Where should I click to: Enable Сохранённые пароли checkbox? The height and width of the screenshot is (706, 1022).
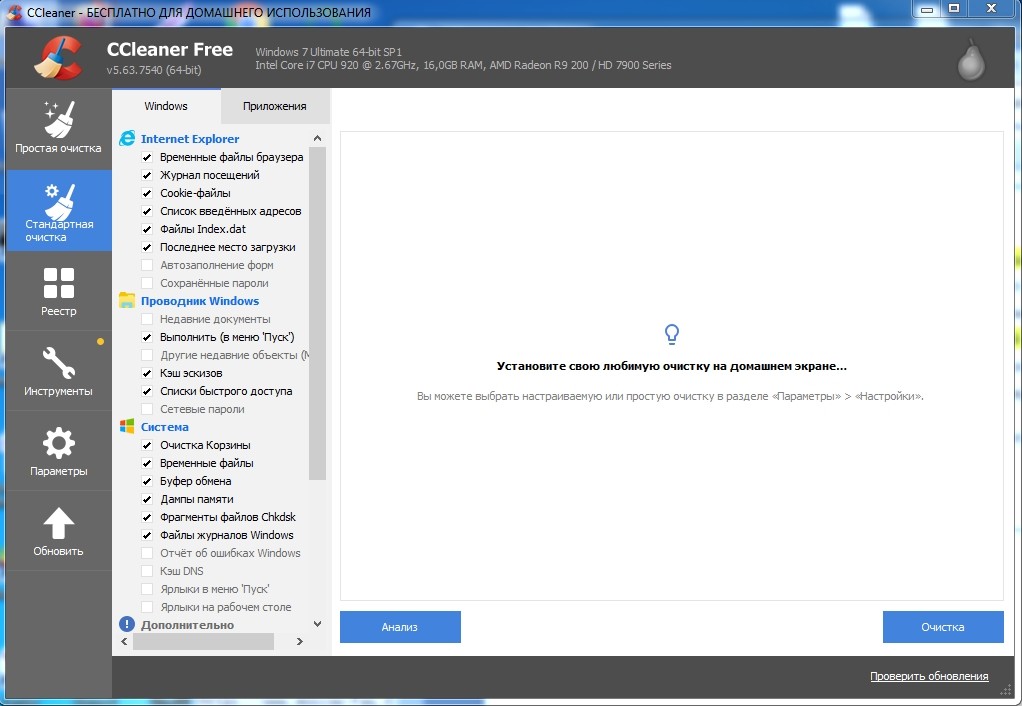coord(147,283)
